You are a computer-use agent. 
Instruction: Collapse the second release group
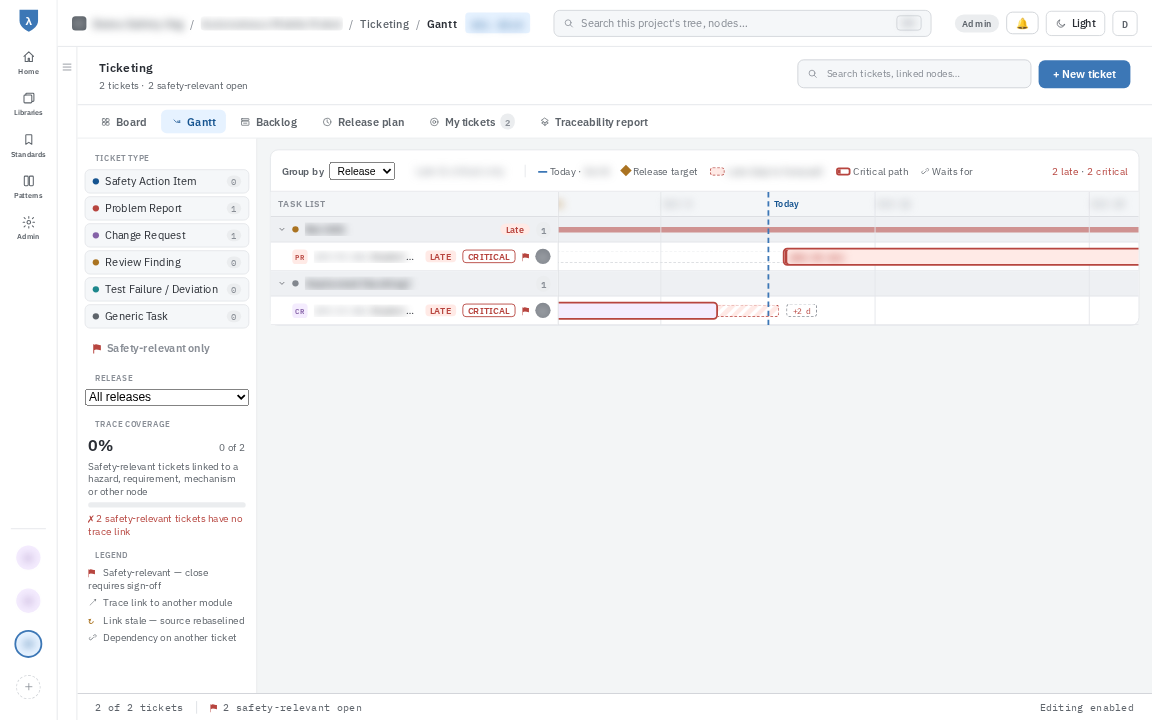[x=281, y=284]
